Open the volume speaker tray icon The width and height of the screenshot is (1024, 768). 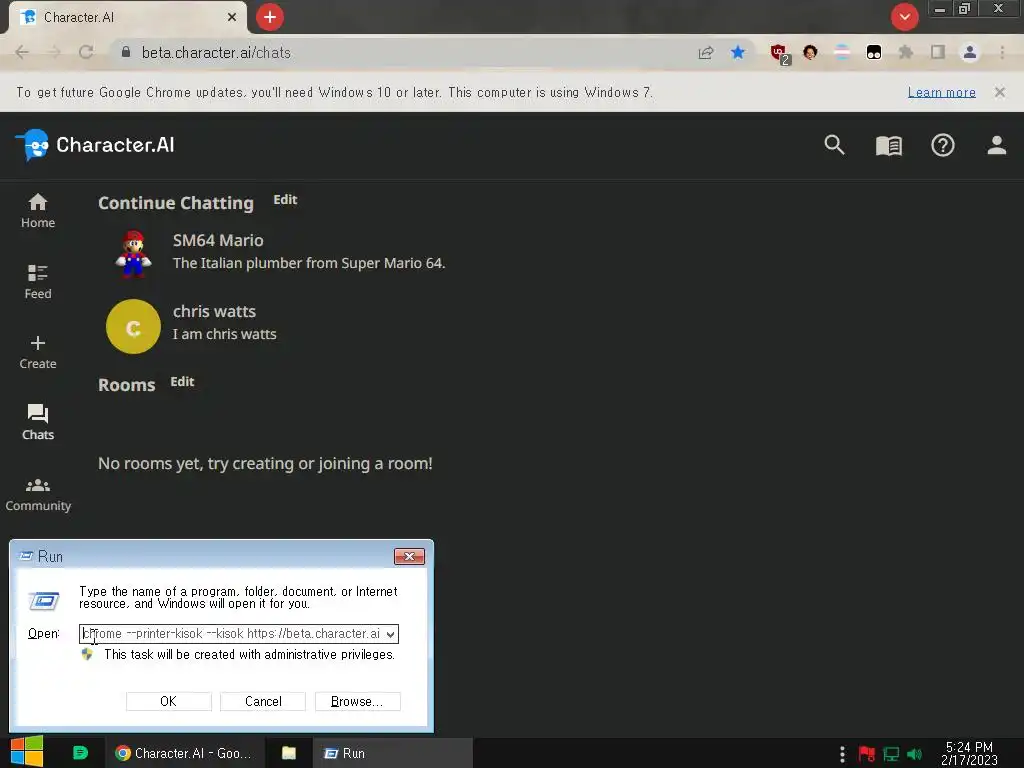[x=914, y=754]
